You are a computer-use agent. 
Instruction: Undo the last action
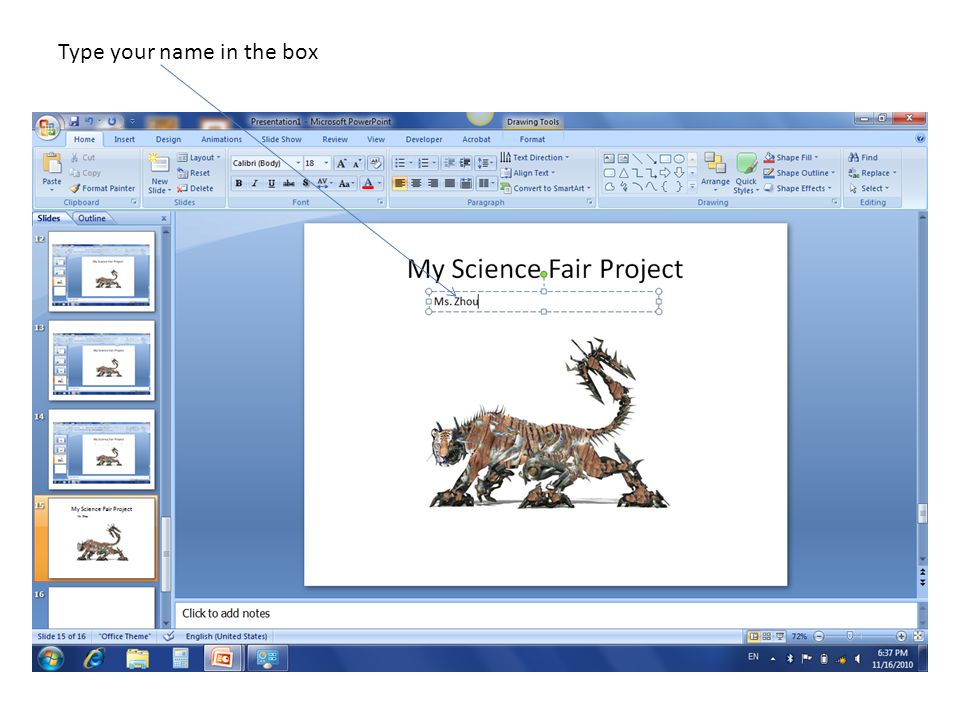point(89,121)
